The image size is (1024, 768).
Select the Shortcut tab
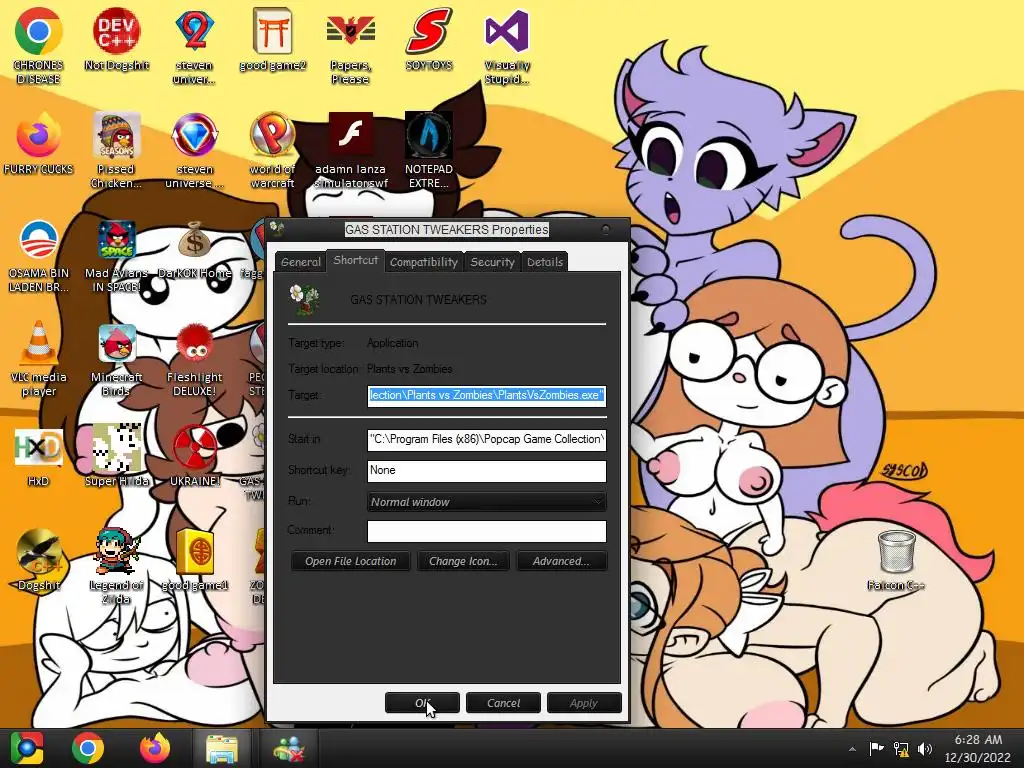click(x=355, y=260)
